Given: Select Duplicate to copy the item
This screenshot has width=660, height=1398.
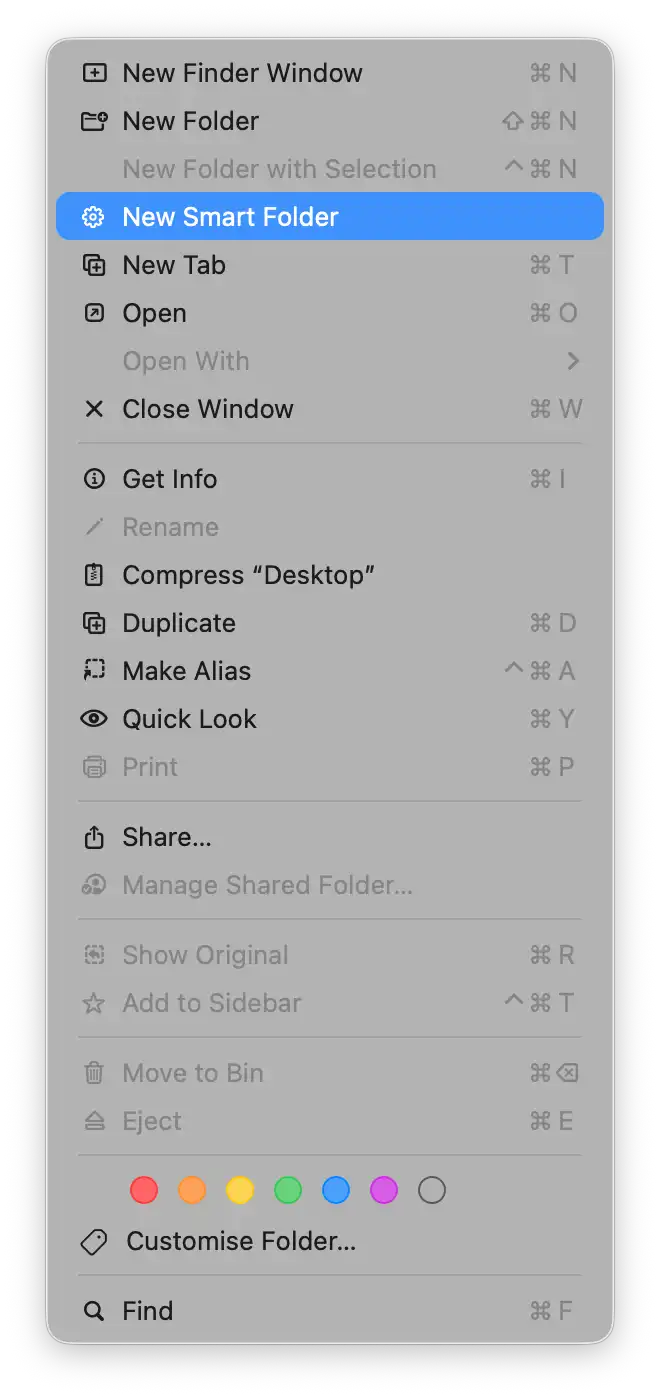Looking at the screenshot, I should (x=178, y=623).
